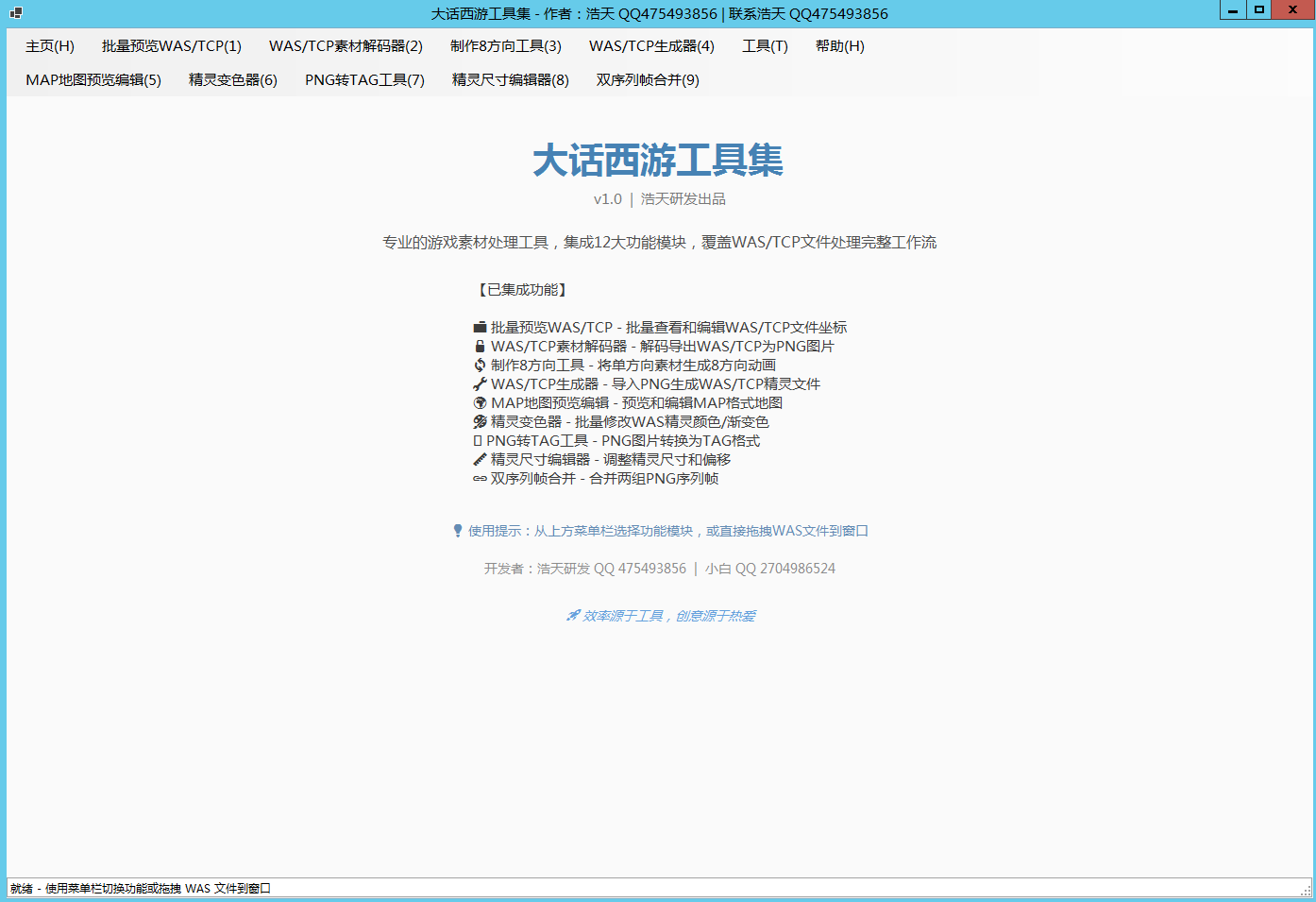The height and width of the screenshot is (902, 1316).
Task: Click the lock icon for WAS/TCP素材解码器
Action: point(480,346)
